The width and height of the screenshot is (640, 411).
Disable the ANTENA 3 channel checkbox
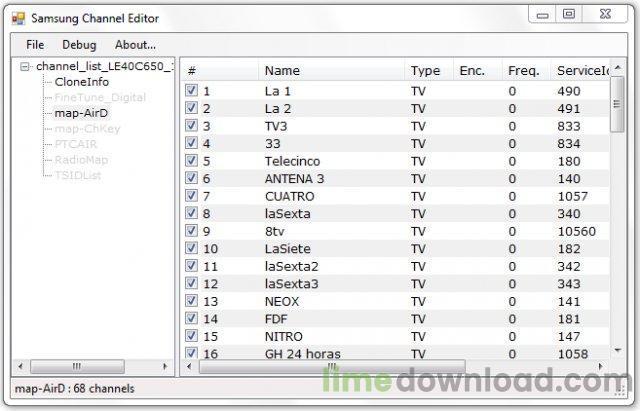pyautogui.click(x=192, y=178)
